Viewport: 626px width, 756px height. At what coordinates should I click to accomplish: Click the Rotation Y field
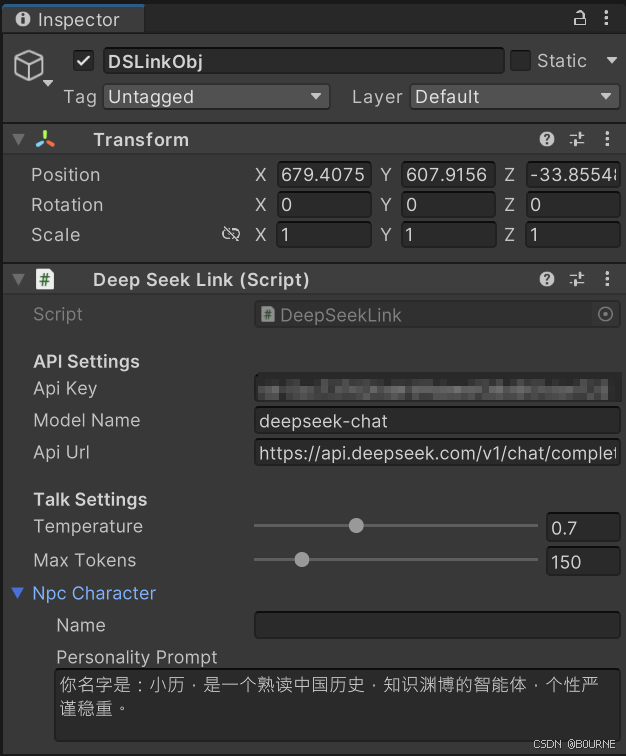(448, 205)
